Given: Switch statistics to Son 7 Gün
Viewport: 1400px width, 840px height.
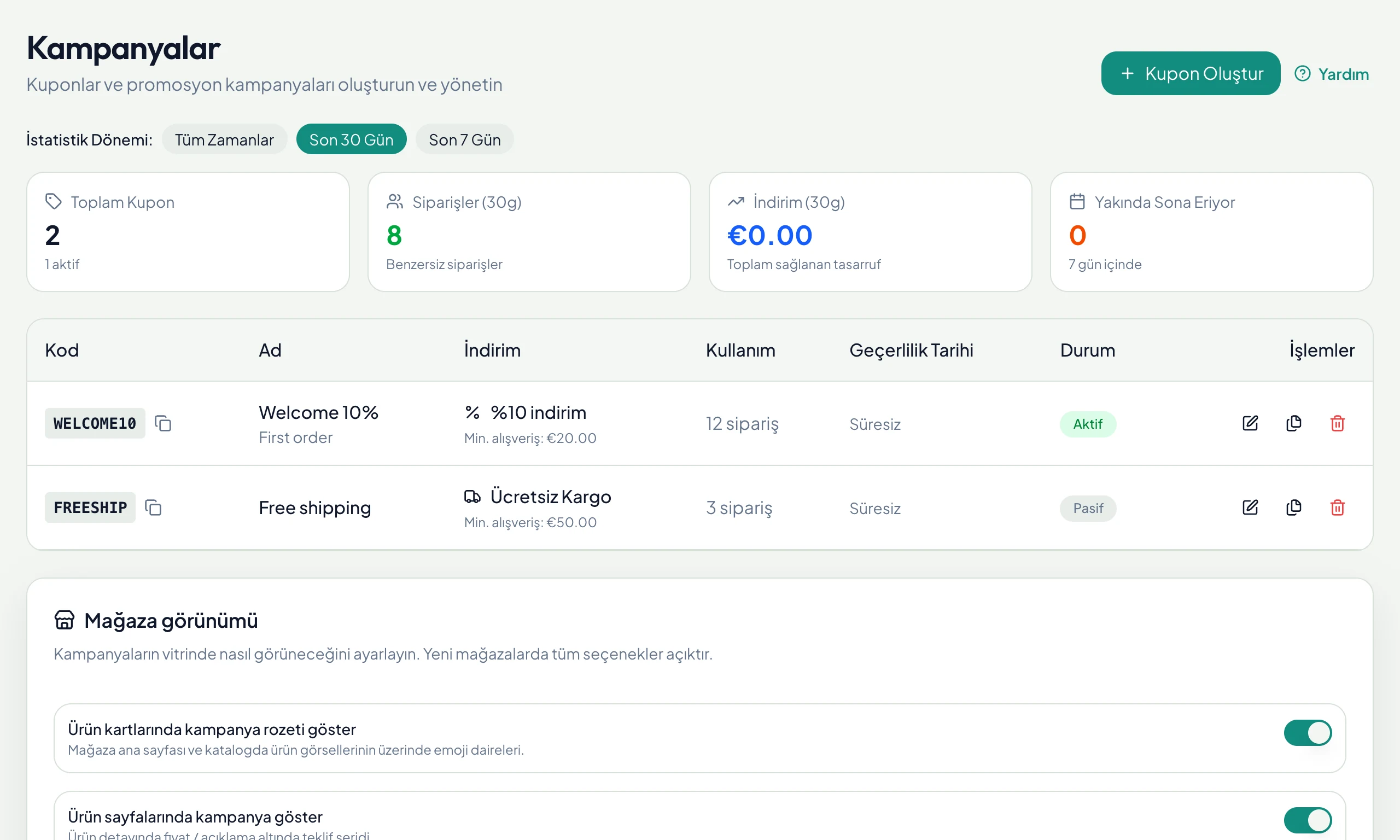Looking at the screenshot, I should coord(465,139).
